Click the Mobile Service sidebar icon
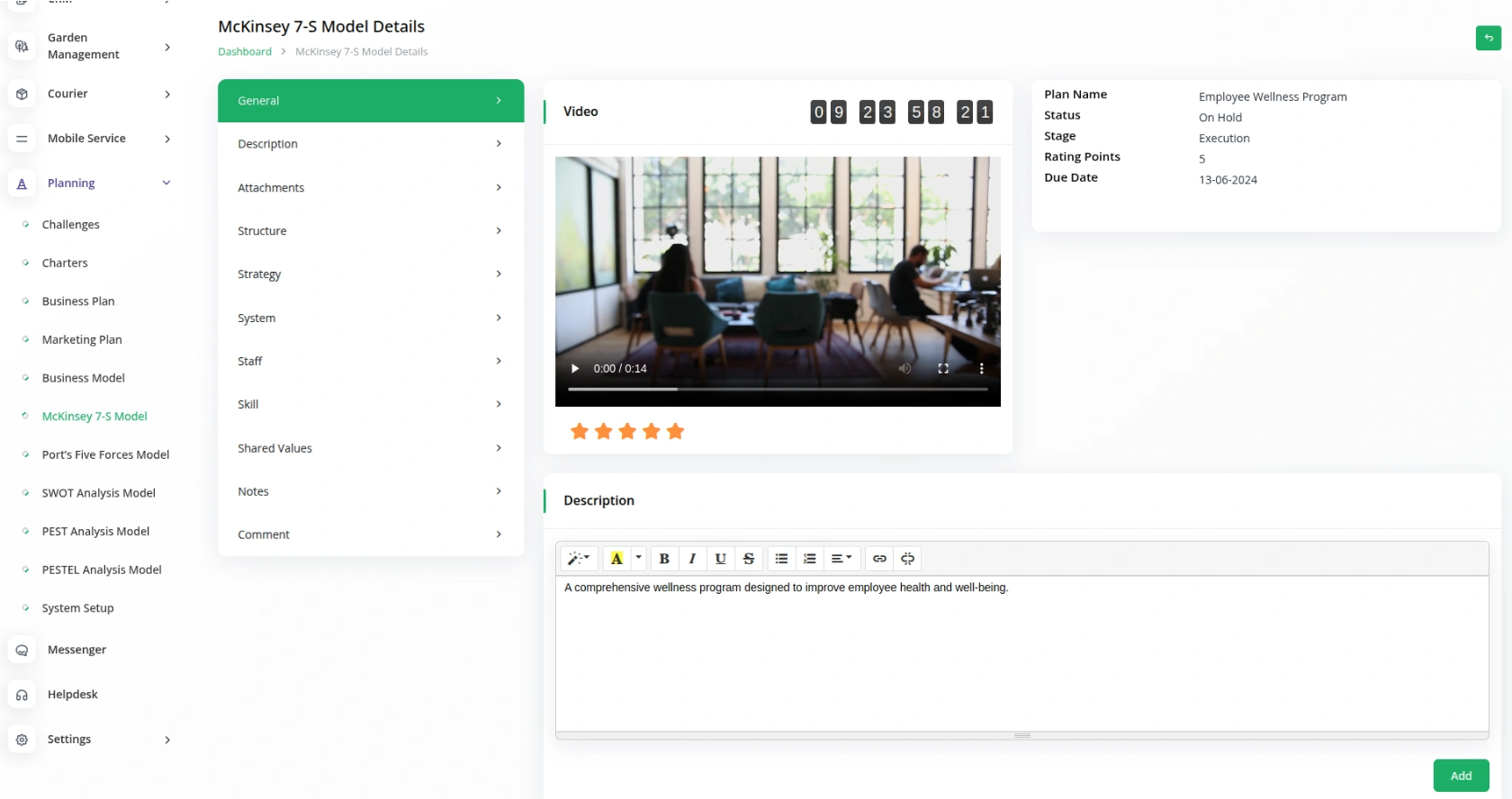Viewport: 1512px width, 799px height. click(22, 139)
